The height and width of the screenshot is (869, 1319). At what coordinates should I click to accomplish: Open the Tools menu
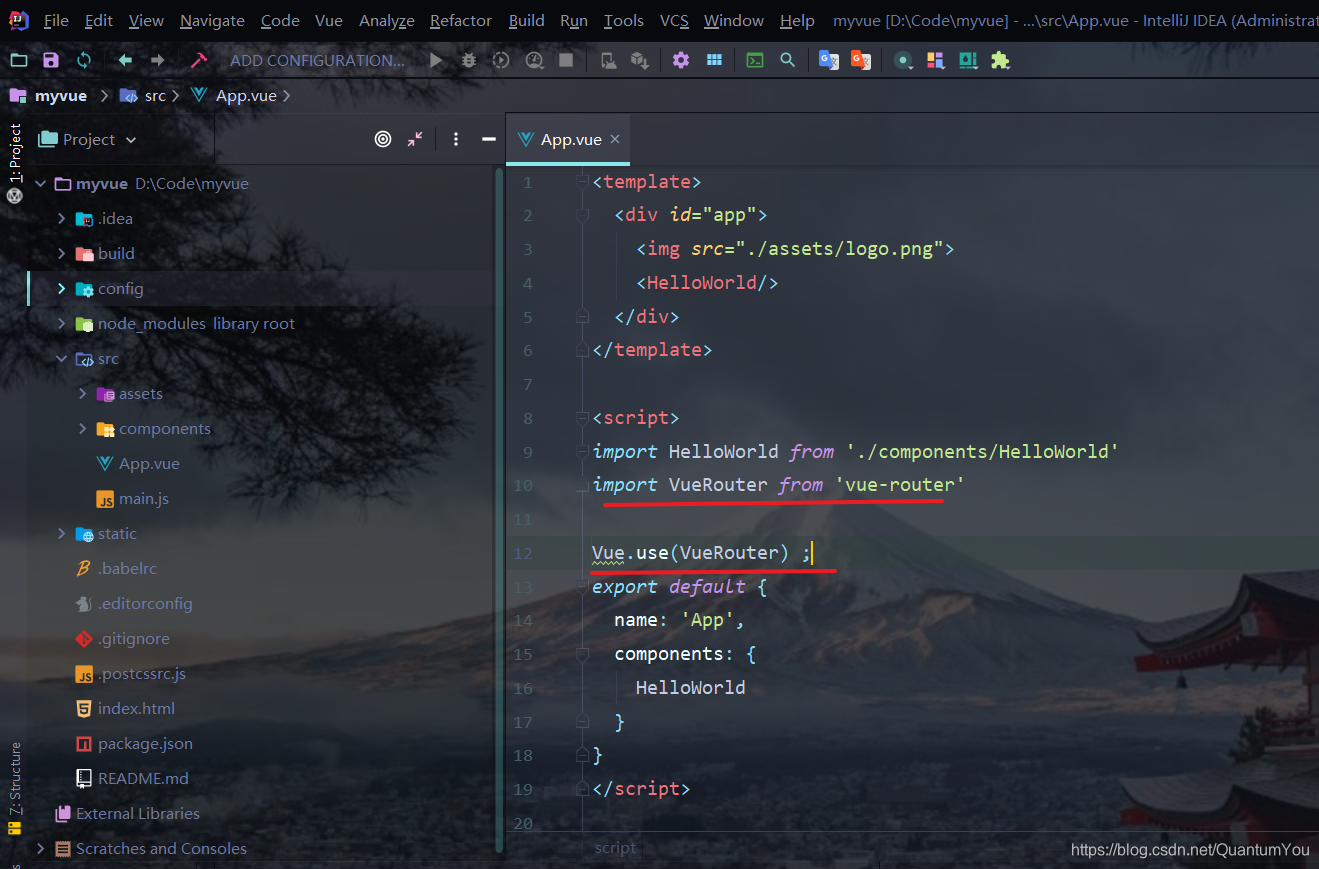624,20
